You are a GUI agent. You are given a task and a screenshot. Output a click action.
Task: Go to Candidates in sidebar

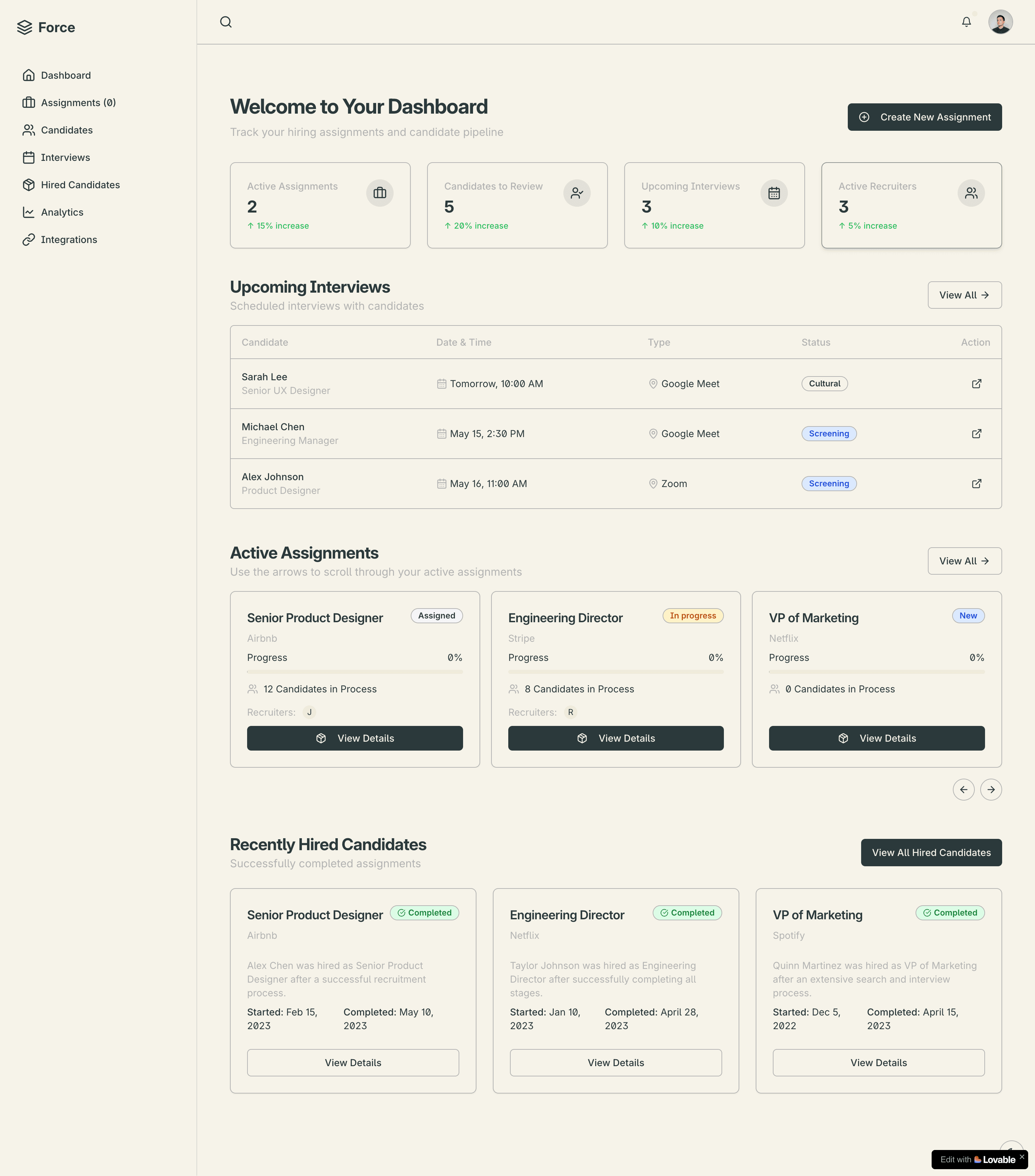(66, 130)
